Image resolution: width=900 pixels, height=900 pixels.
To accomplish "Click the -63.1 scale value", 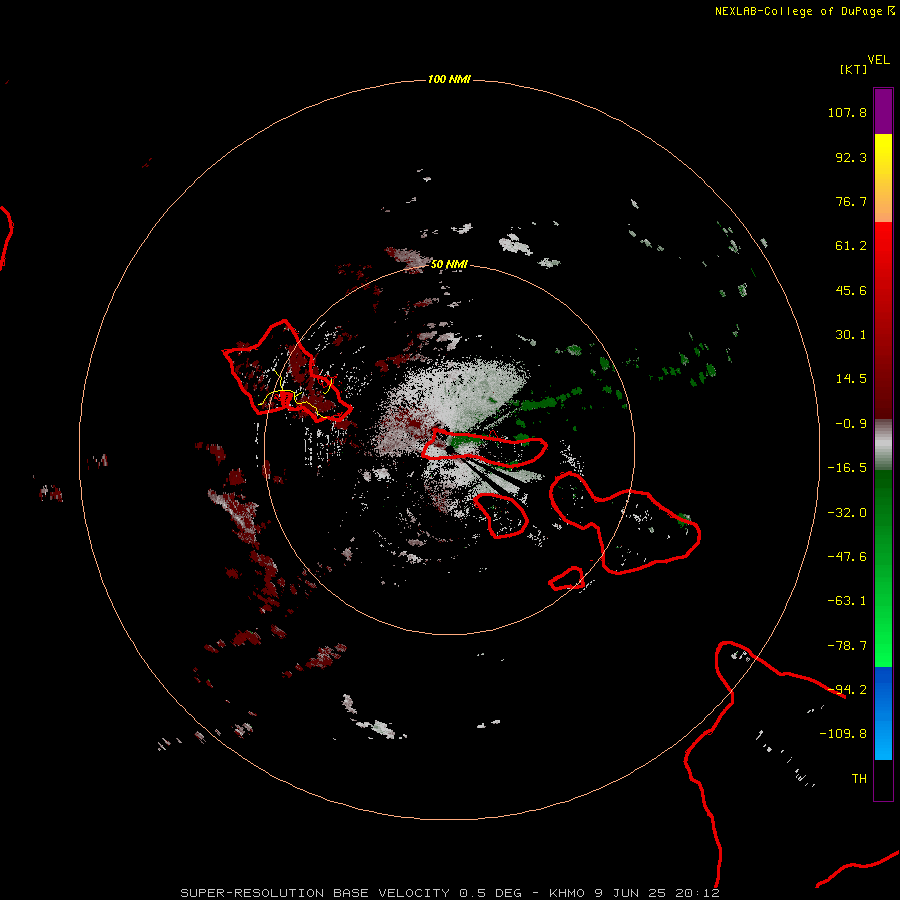I will [x=847, y=601].
